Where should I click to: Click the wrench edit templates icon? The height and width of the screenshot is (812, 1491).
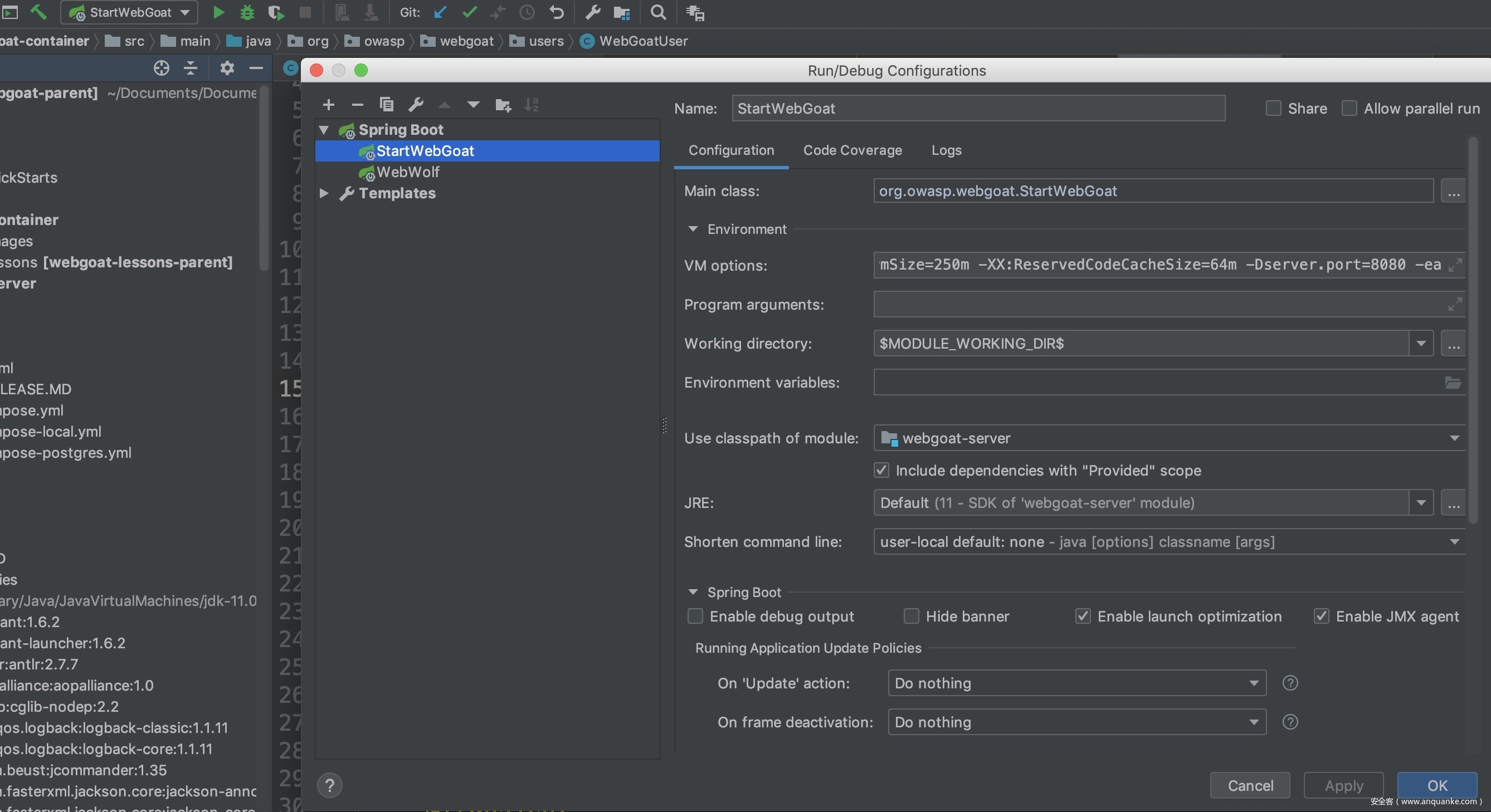(416, 105)
